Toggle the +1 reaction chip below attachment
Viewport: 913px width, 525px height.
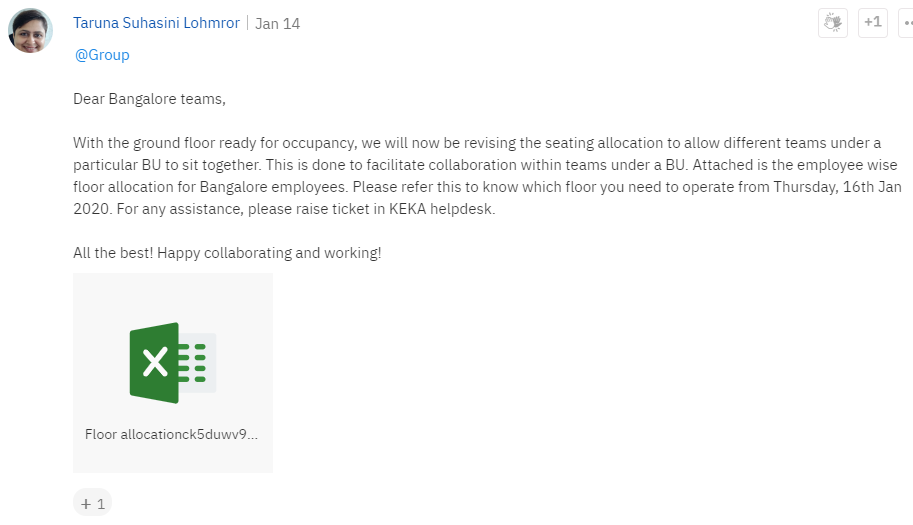click(x=93, y=503)
